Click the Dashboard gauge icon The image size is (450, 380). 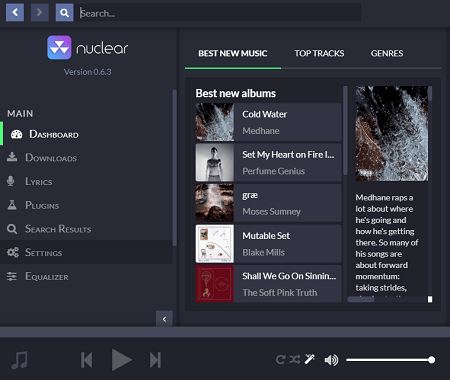(16, 134)
